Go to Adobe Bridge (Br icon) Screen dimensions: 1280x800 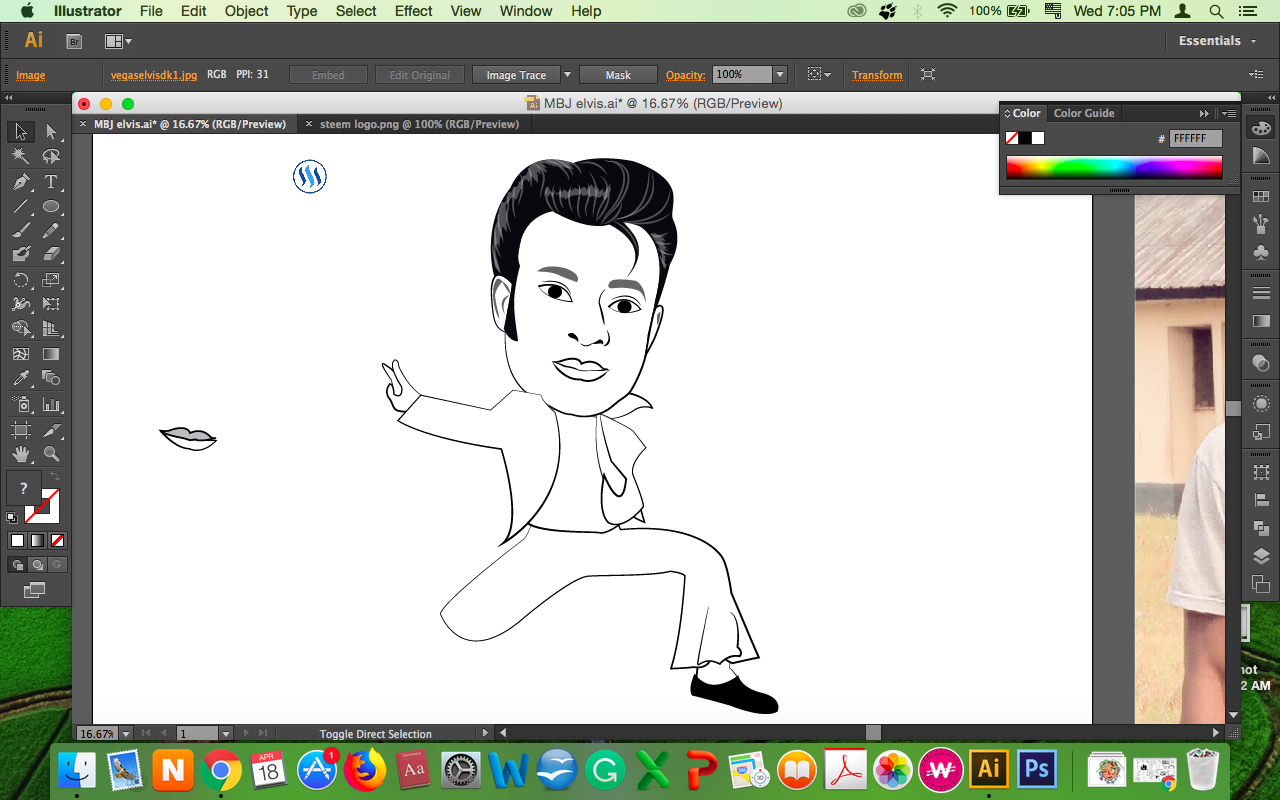tap(74, 41)
